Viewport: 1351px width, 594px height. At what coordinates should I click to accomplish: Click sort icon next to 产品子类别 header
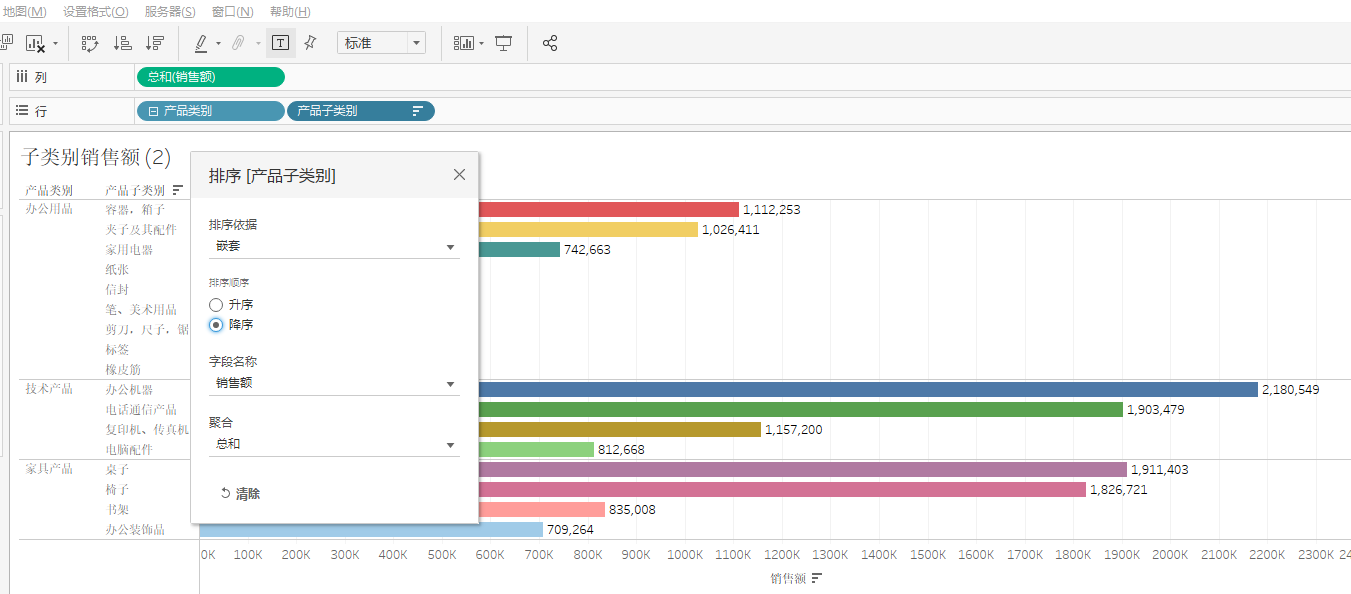pos(178,190)
